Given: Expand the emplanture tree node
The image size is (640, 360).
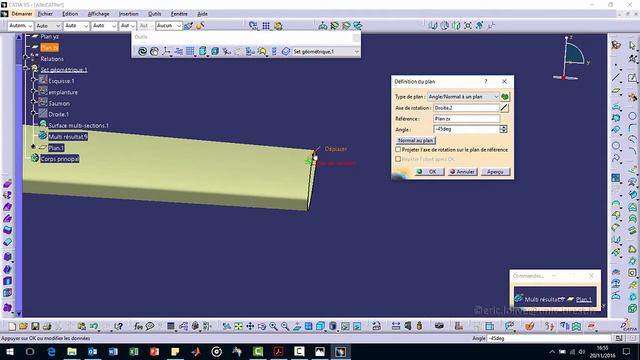Looking at the screenshot, I should click(34, 91).
